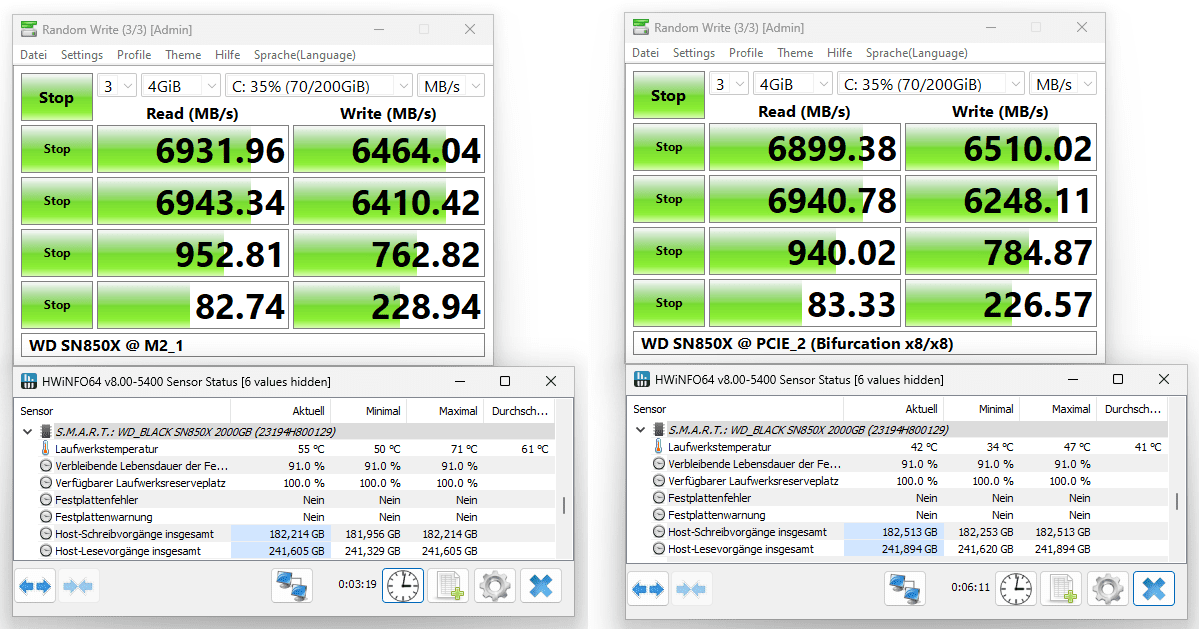Click the 'WD SN850X @ M2_1' comment field
This screenshot has height=629, width=1199.
253,345
